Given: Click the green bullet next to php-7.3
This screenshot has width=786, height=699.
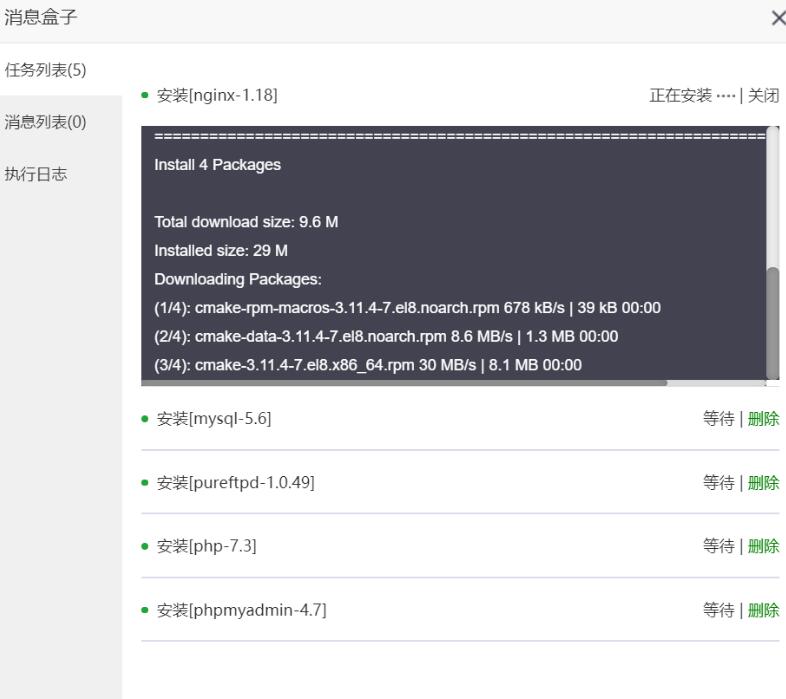Looking at the screenshot, I should [145, 546].
